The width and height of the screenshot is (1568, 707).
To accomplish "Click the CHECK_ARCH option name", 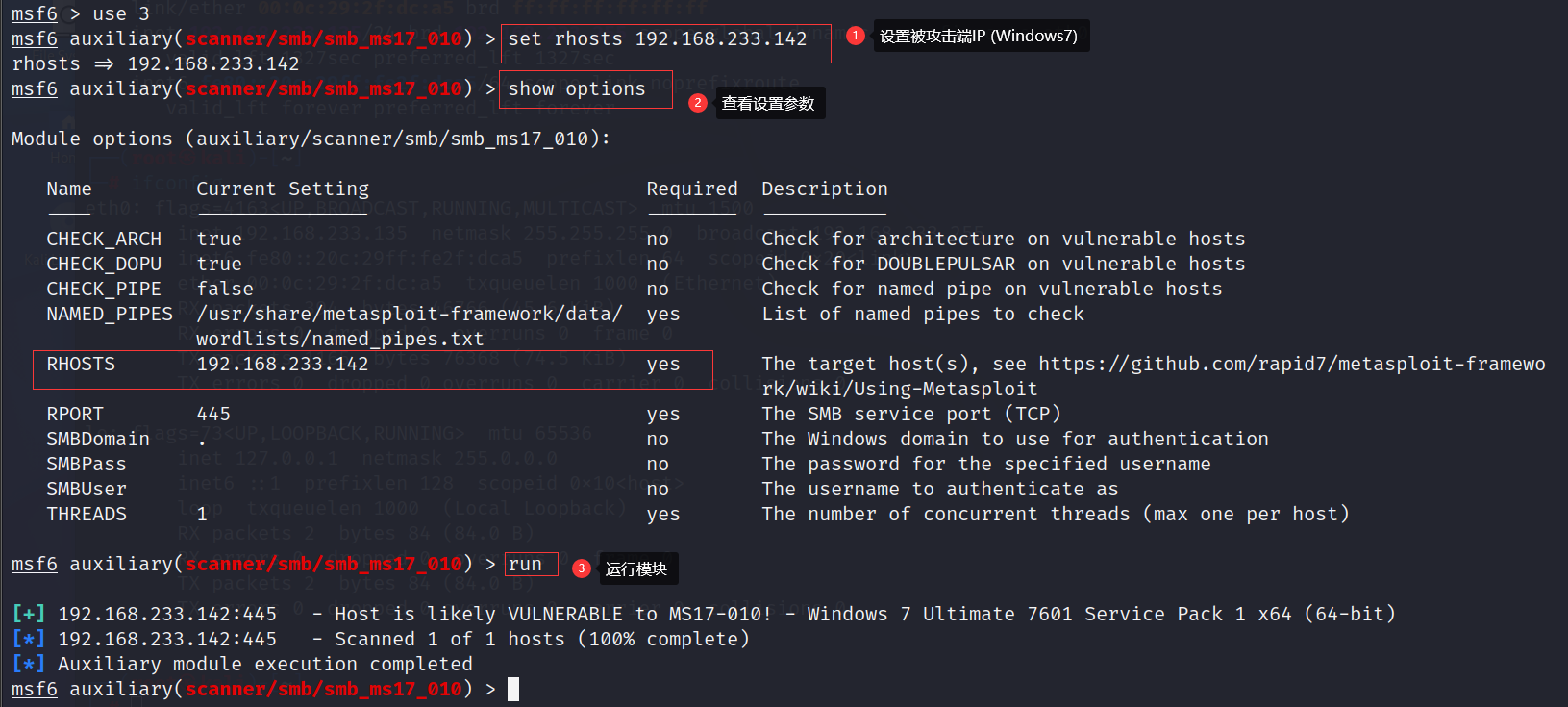I will click(104, 240).
